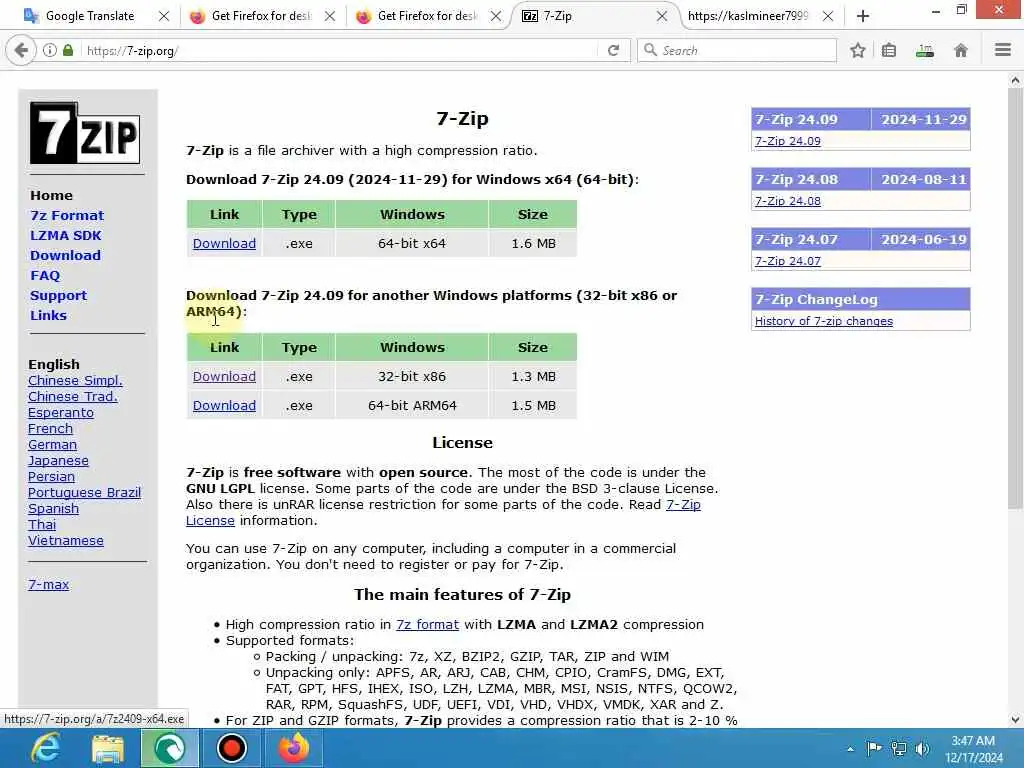Switch language to Thai
Viewport: 1024px width, 768px height.
(x=42, y=524)
